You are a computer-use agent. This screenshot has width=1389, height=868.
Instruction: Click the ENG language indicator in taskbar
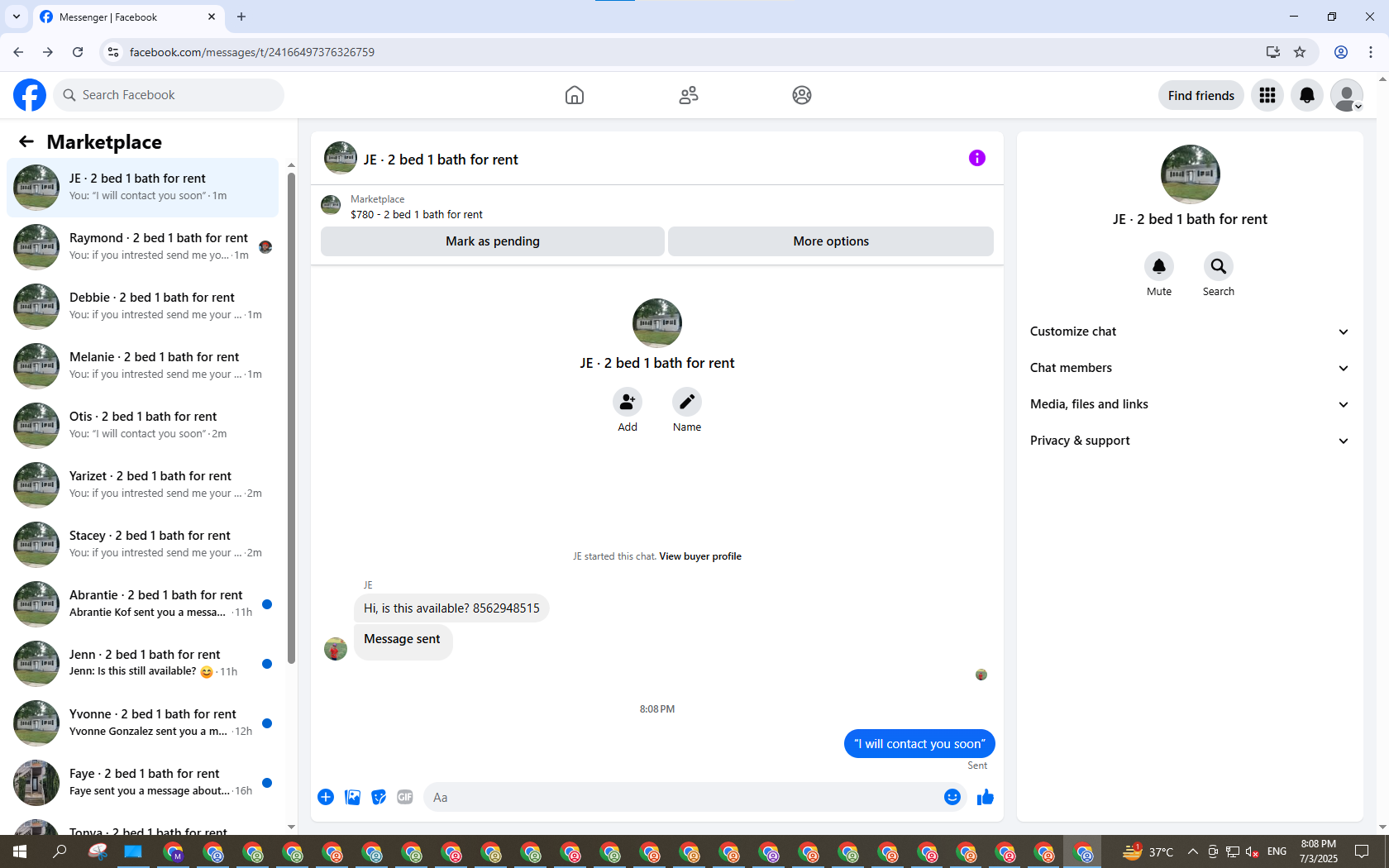coord(1277,851)
